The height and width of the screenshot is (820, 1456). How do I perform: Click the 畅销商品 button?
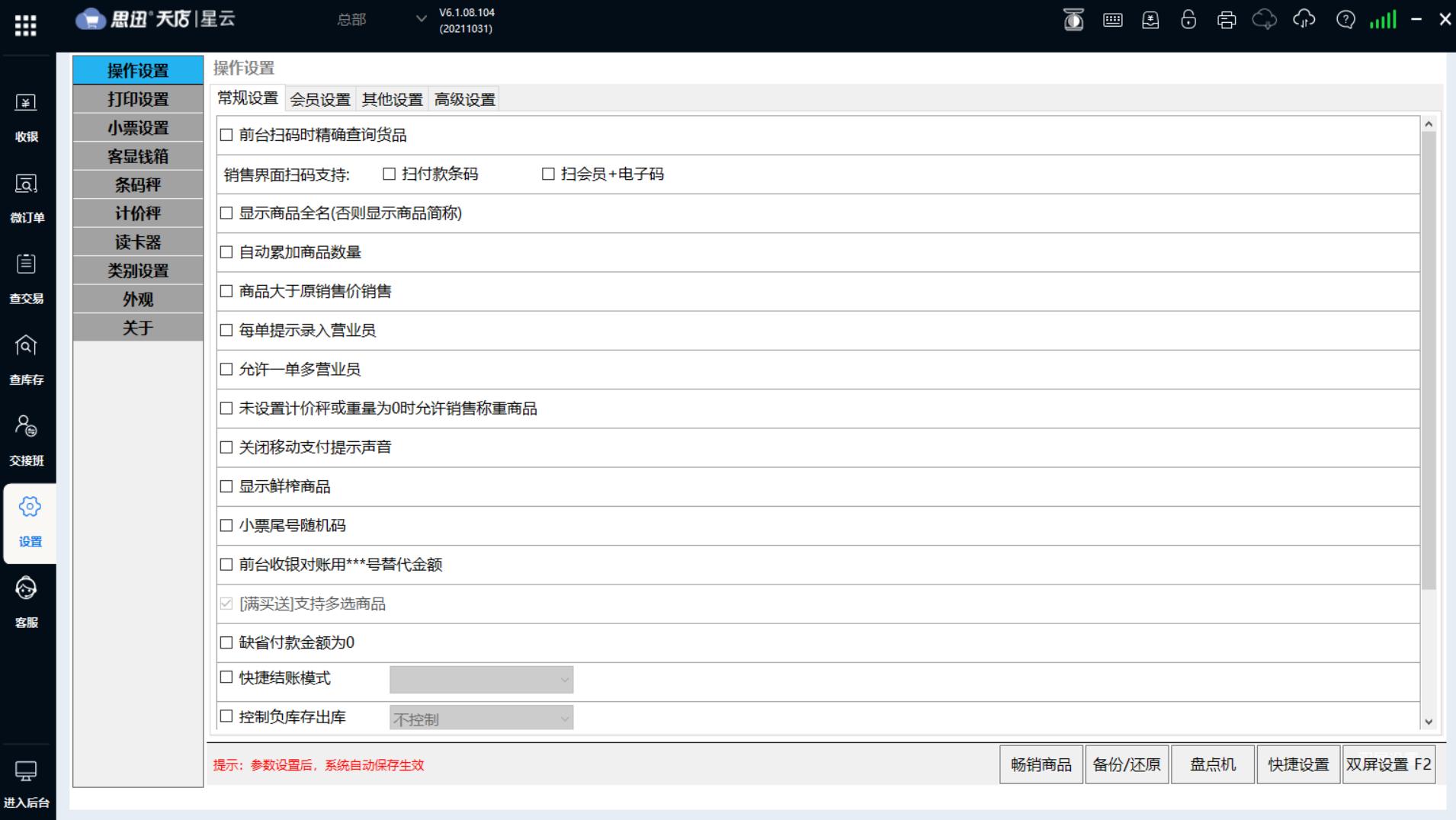1041,764
